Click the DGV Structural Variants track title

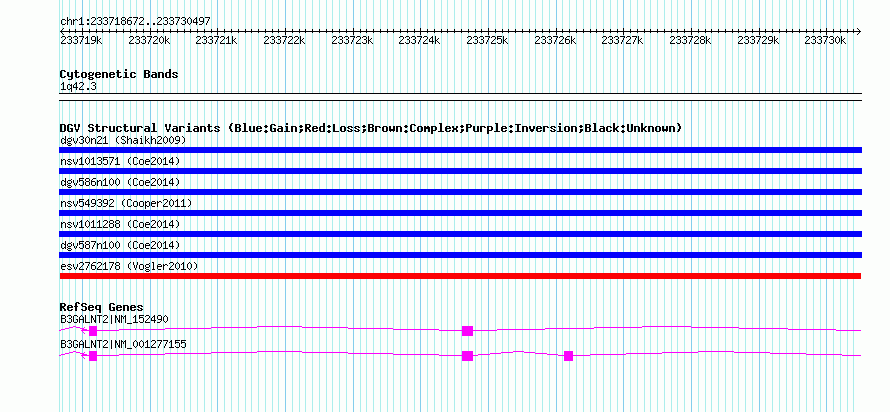point(371,128)
